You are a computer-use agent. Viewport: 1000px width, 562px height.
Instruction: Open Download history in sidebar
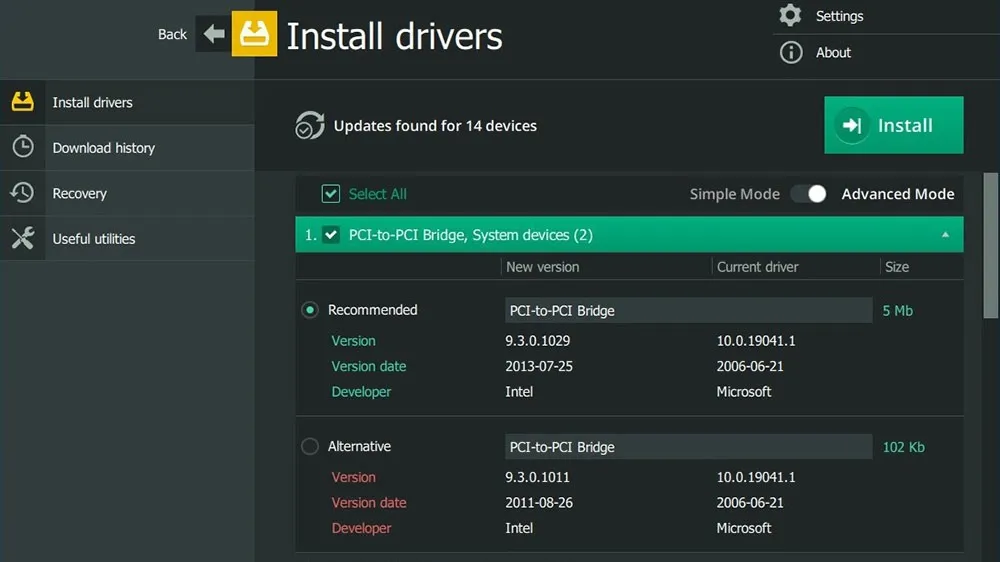pos(127,147)
